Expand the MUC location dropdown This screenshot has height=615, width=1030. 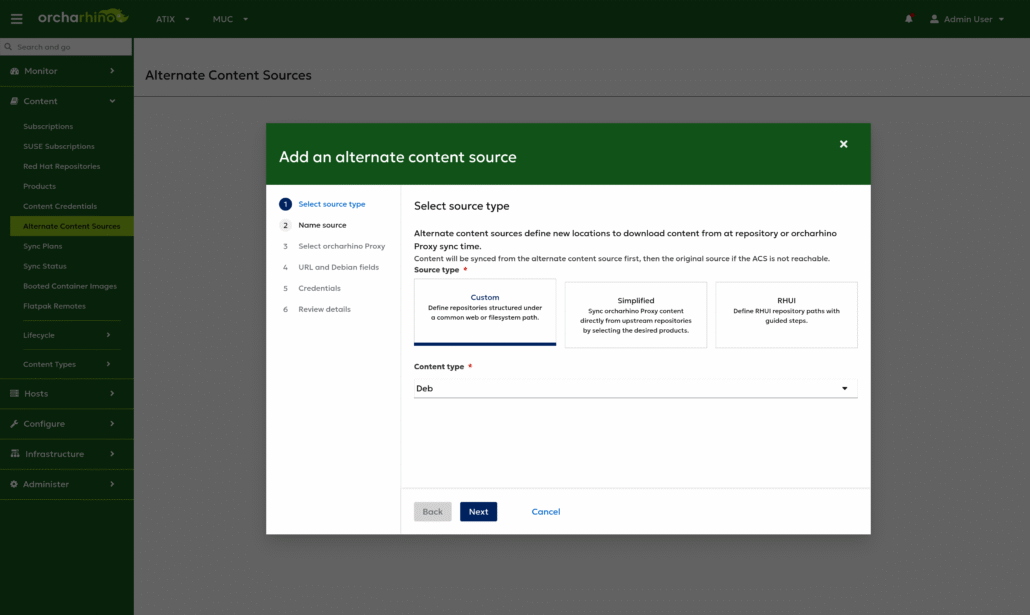tap(230, 19)
